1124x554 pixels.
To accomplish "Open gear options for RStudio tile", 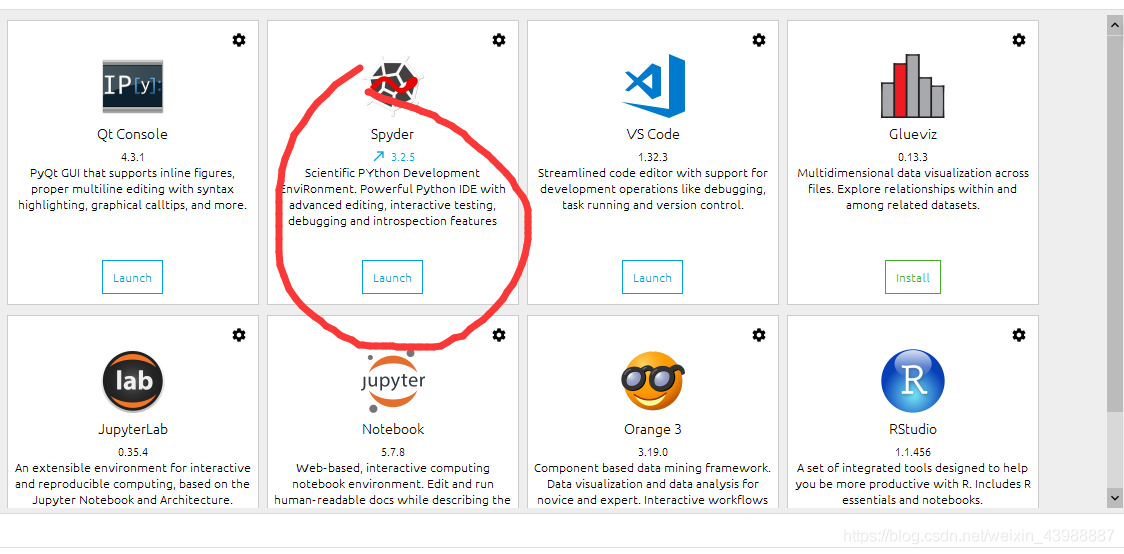I will point(1019,335).
